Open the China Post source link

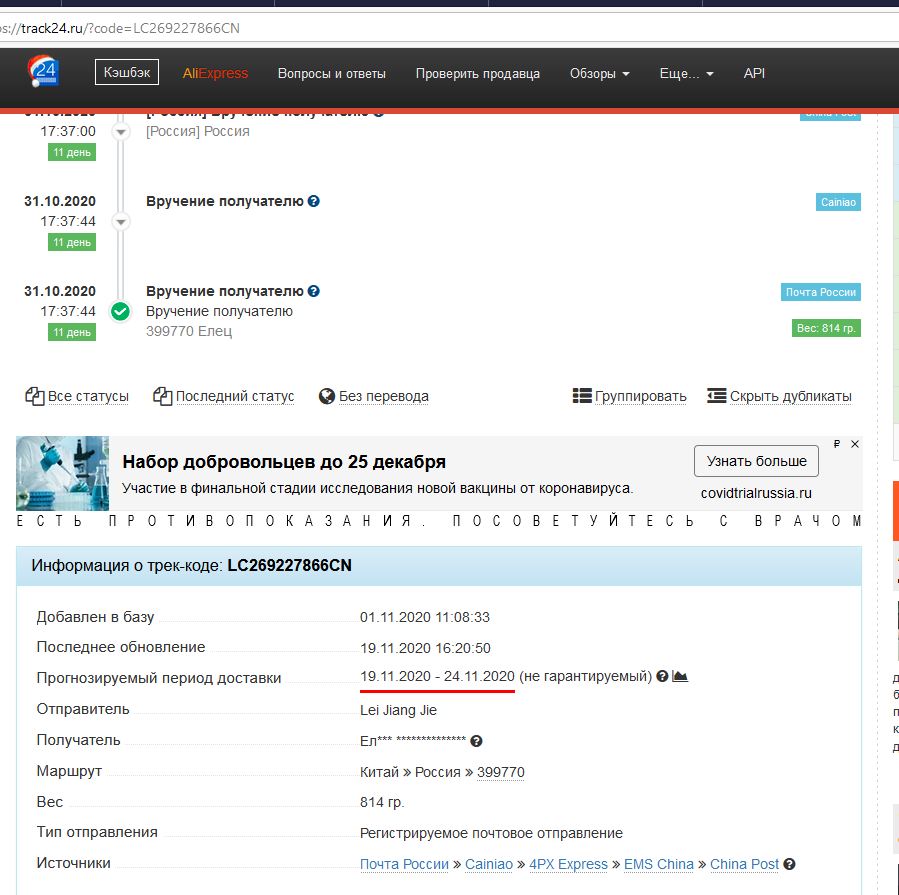coord(744,864)
